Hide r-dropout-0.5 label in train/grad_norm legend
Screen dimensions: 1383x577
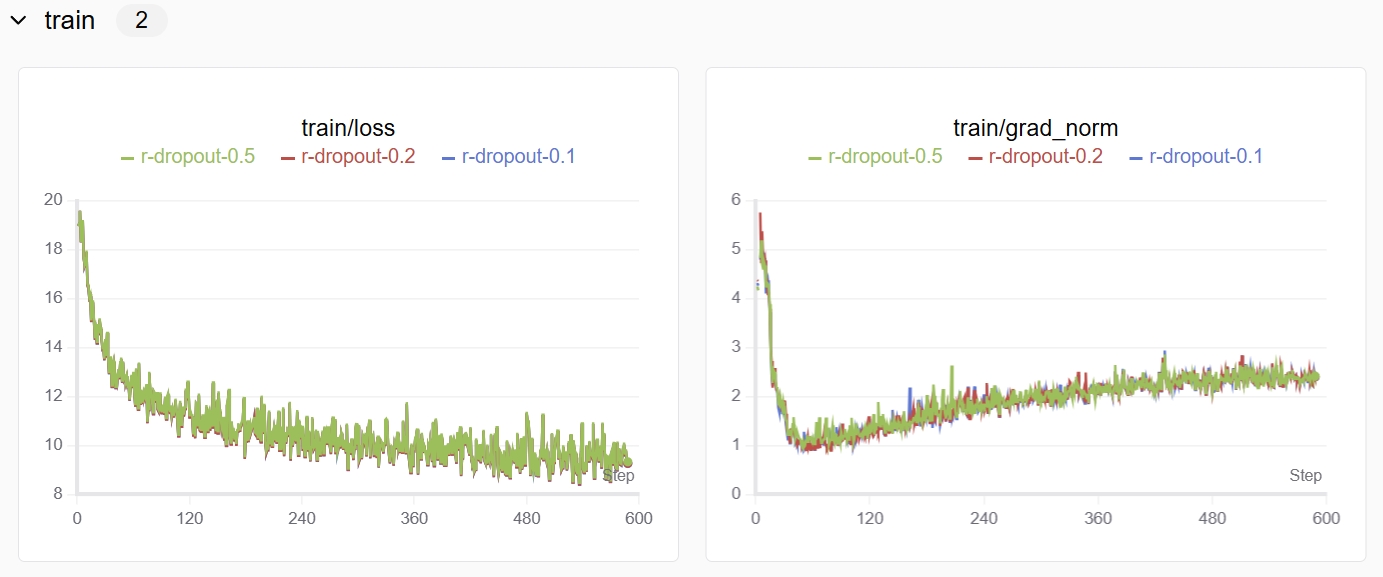(885, 156)
